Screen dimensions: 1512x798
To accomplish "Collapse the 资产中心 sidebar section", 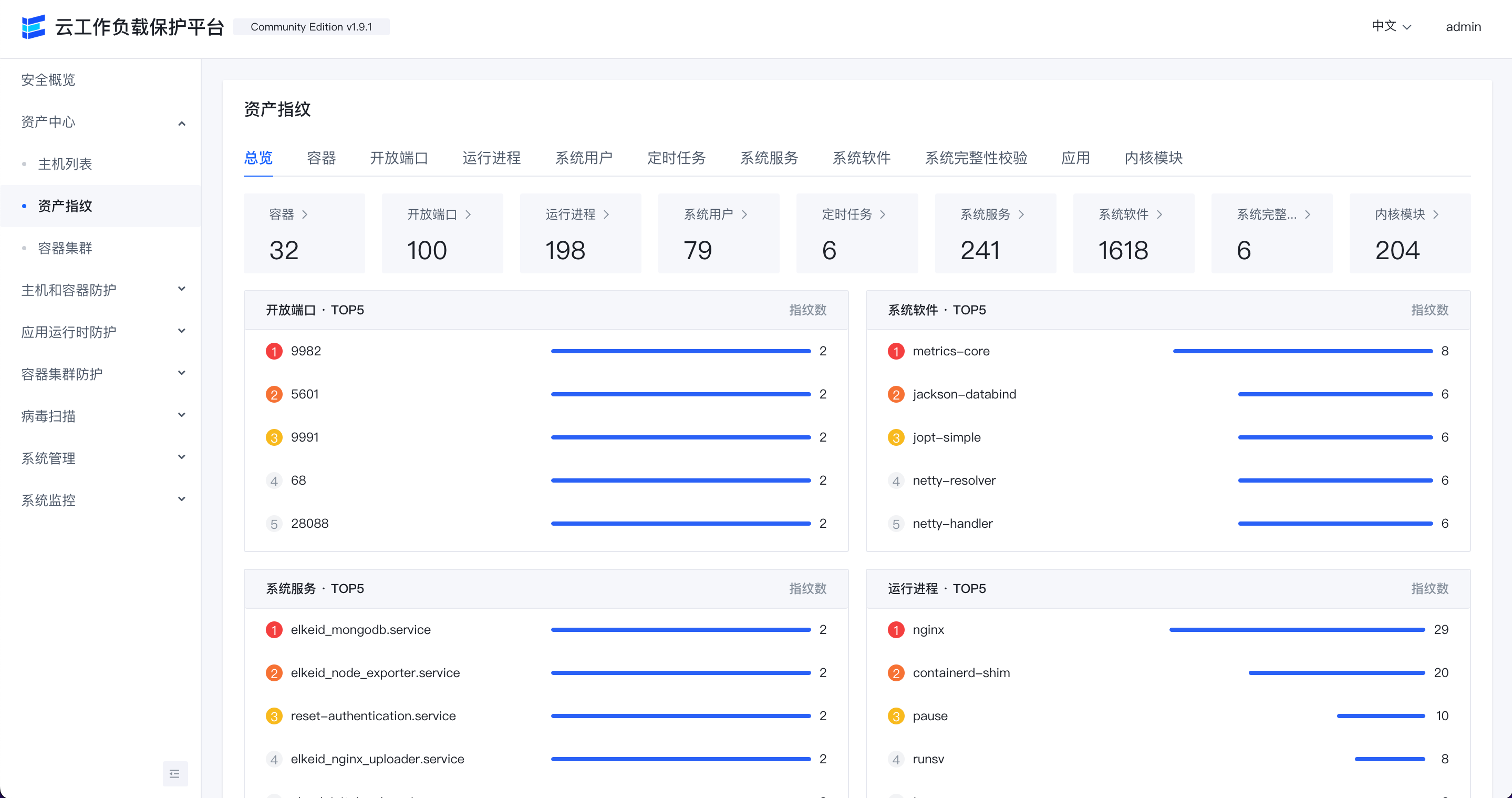I will [x=181, y=122].
